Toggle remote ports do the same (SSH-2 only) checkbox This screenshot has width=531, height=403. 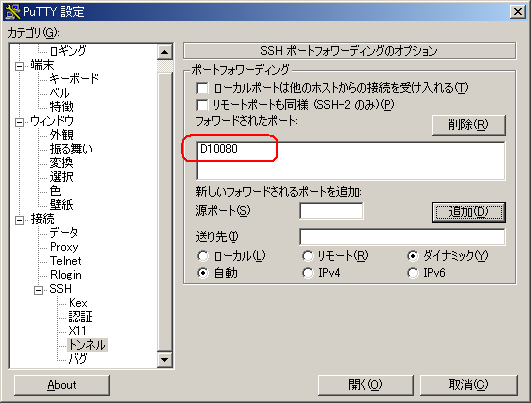point(202,105)
